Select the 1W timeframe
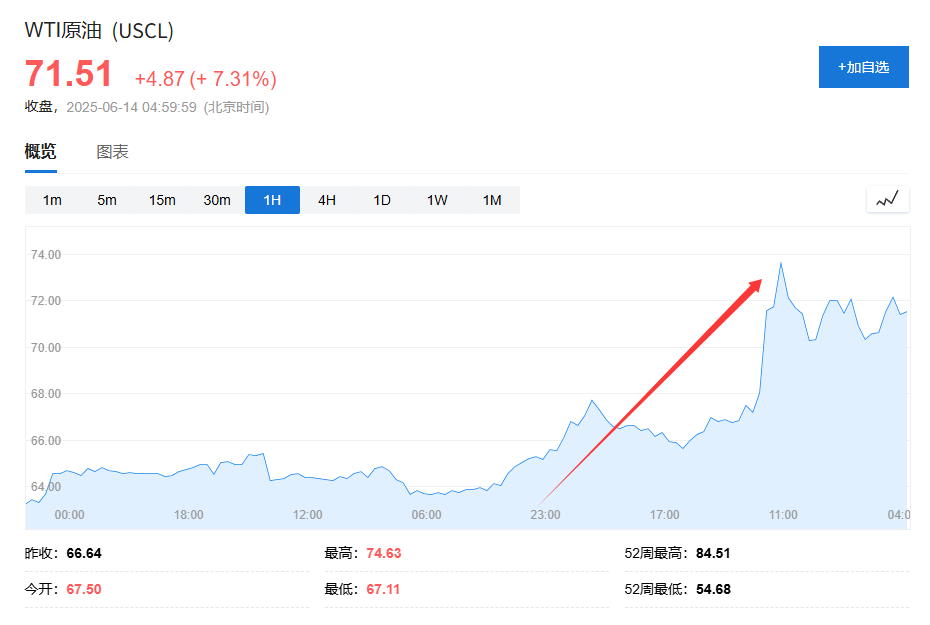930x625 pixels. click(x=436, y=199)
